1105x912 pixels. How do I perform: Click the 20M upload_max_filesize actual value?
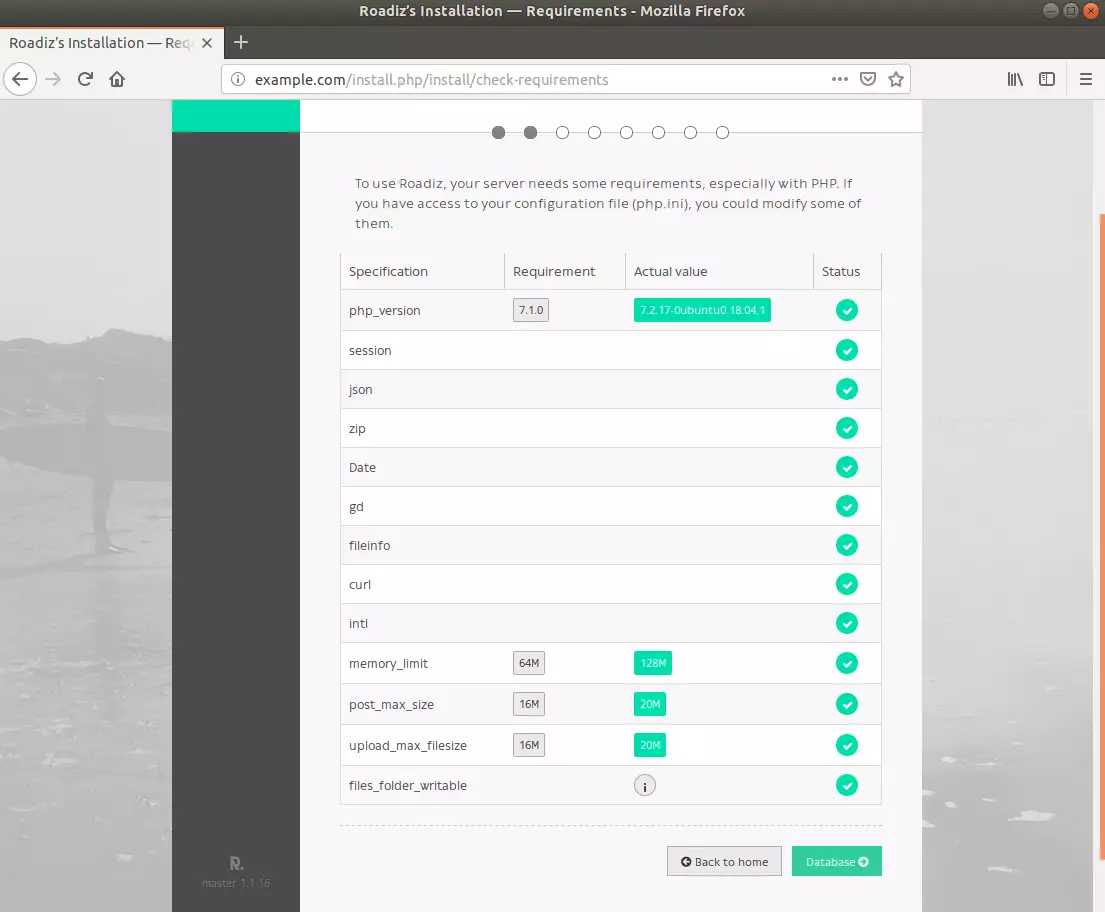click(x=650, y=745)
